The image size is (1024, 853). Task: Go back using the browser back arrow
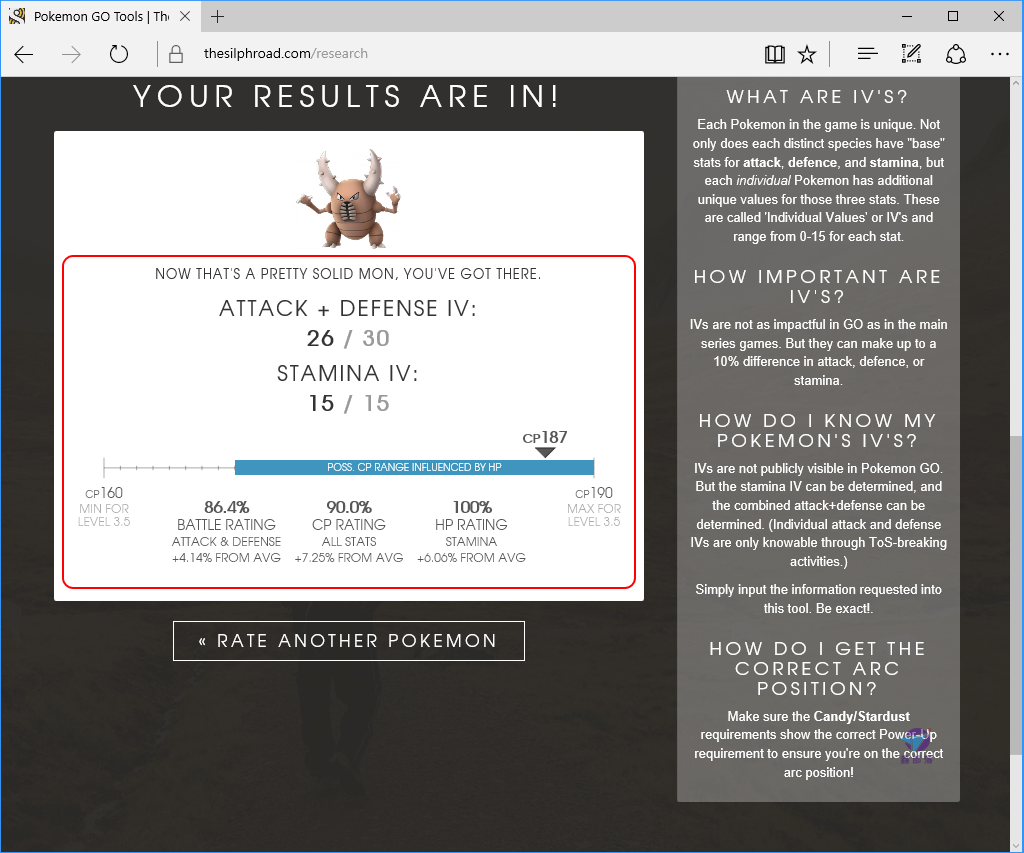coord(24,54)
